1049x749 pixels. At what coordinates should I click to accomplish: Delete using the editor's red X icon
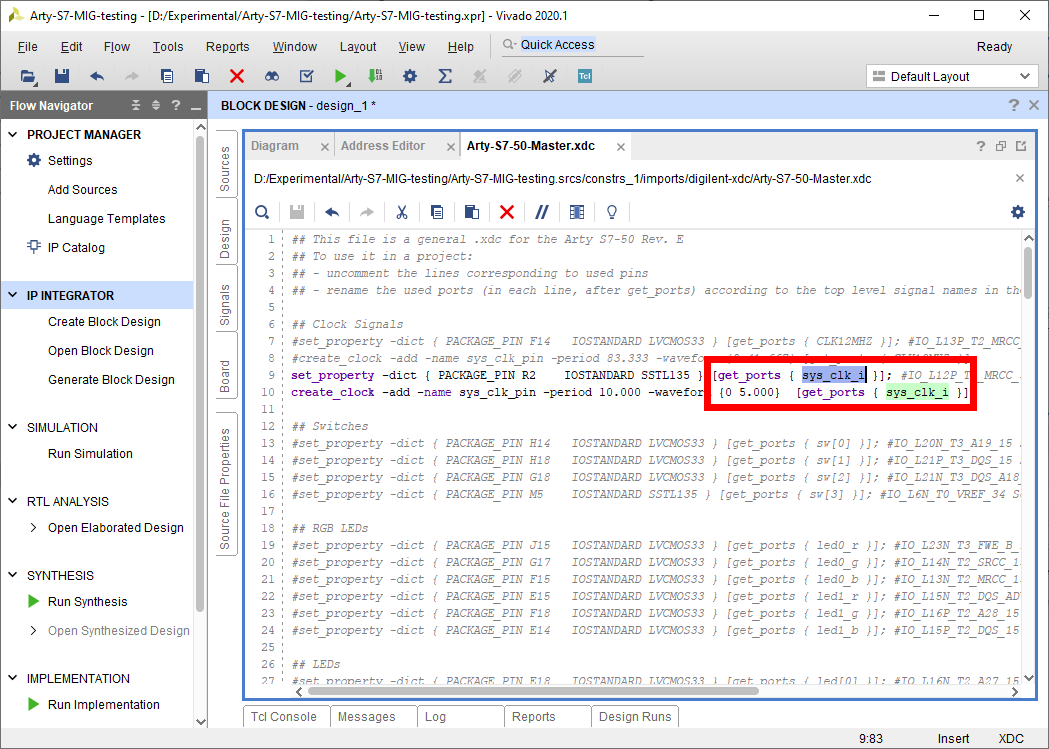point(507,212)
